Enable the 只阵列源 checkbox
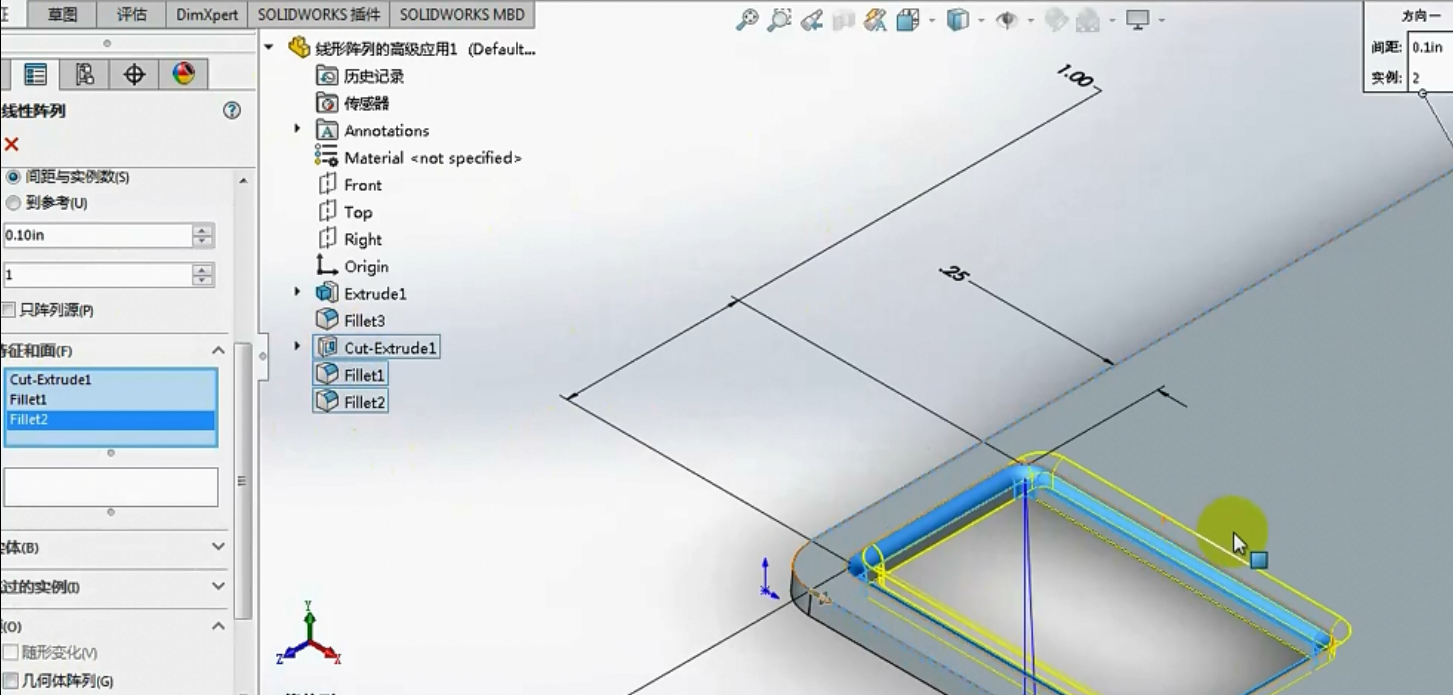The image size is (1453, 695). [x=9, y=310]
